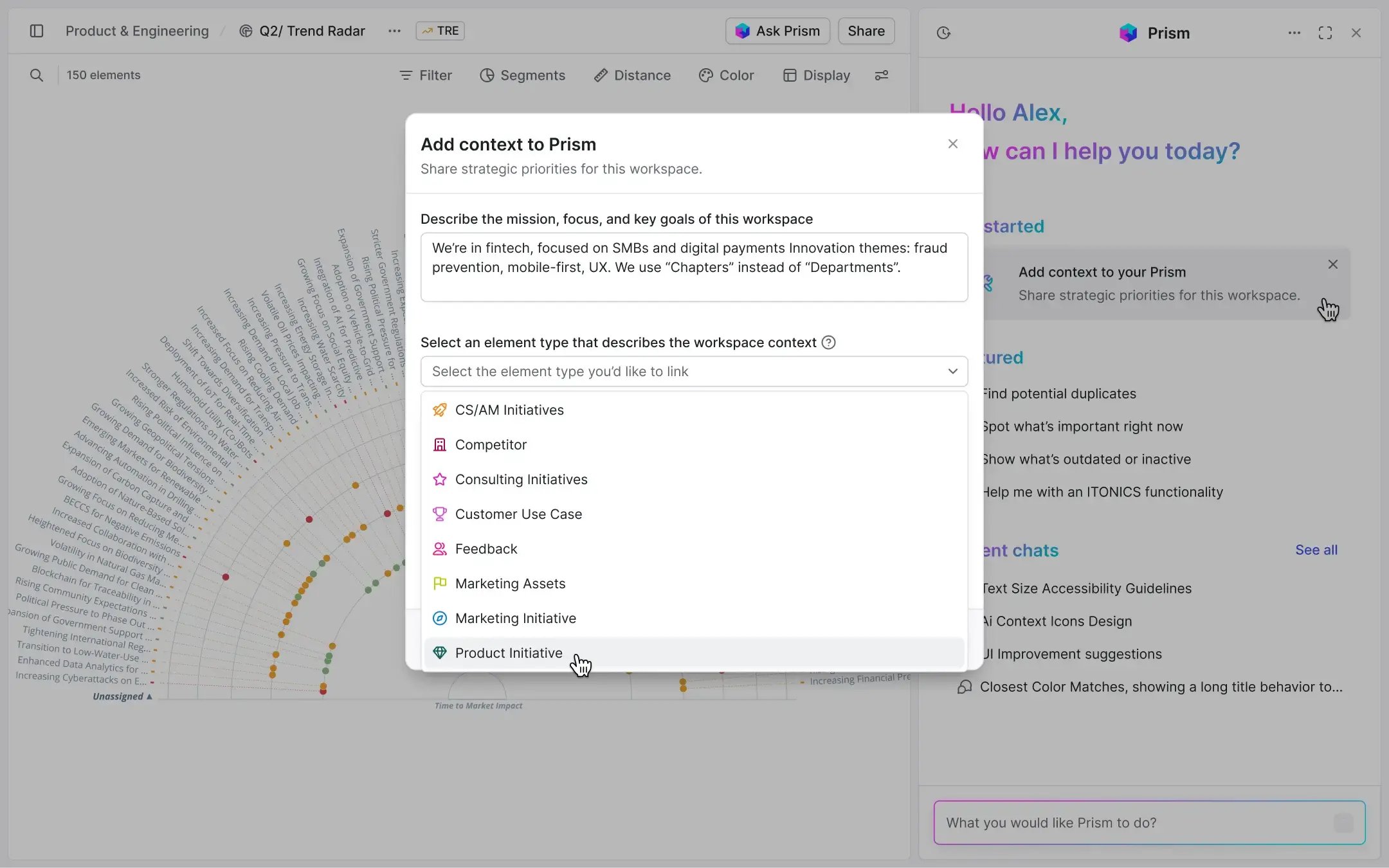The width and height of the screenshot is (1389, 868).
Task: Select Competitor from the element type list
Action: point(490,444)
